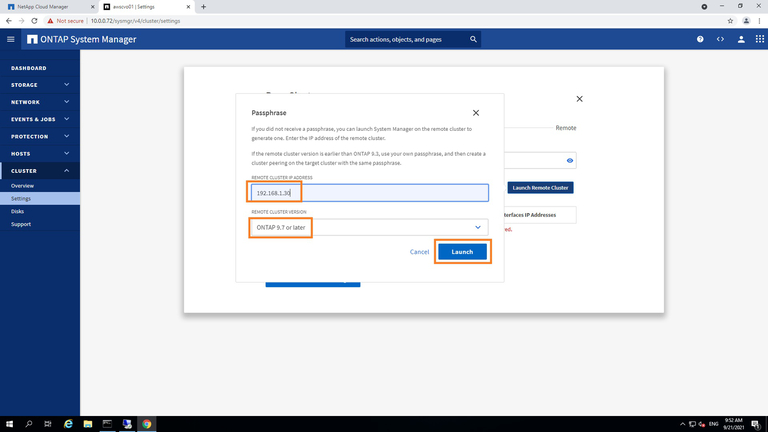
Task: Open the hamburger navigation menu
Action: (x=11, y=39)
